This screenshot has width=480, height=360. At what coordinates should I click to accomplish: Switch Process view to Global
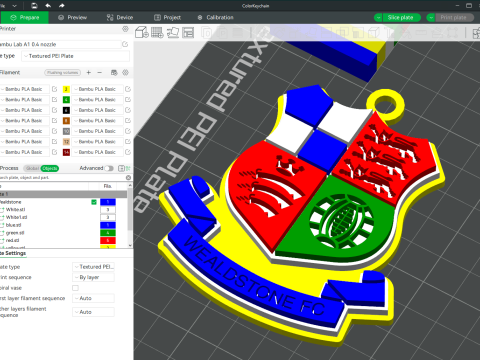click(x=33, y=168)
